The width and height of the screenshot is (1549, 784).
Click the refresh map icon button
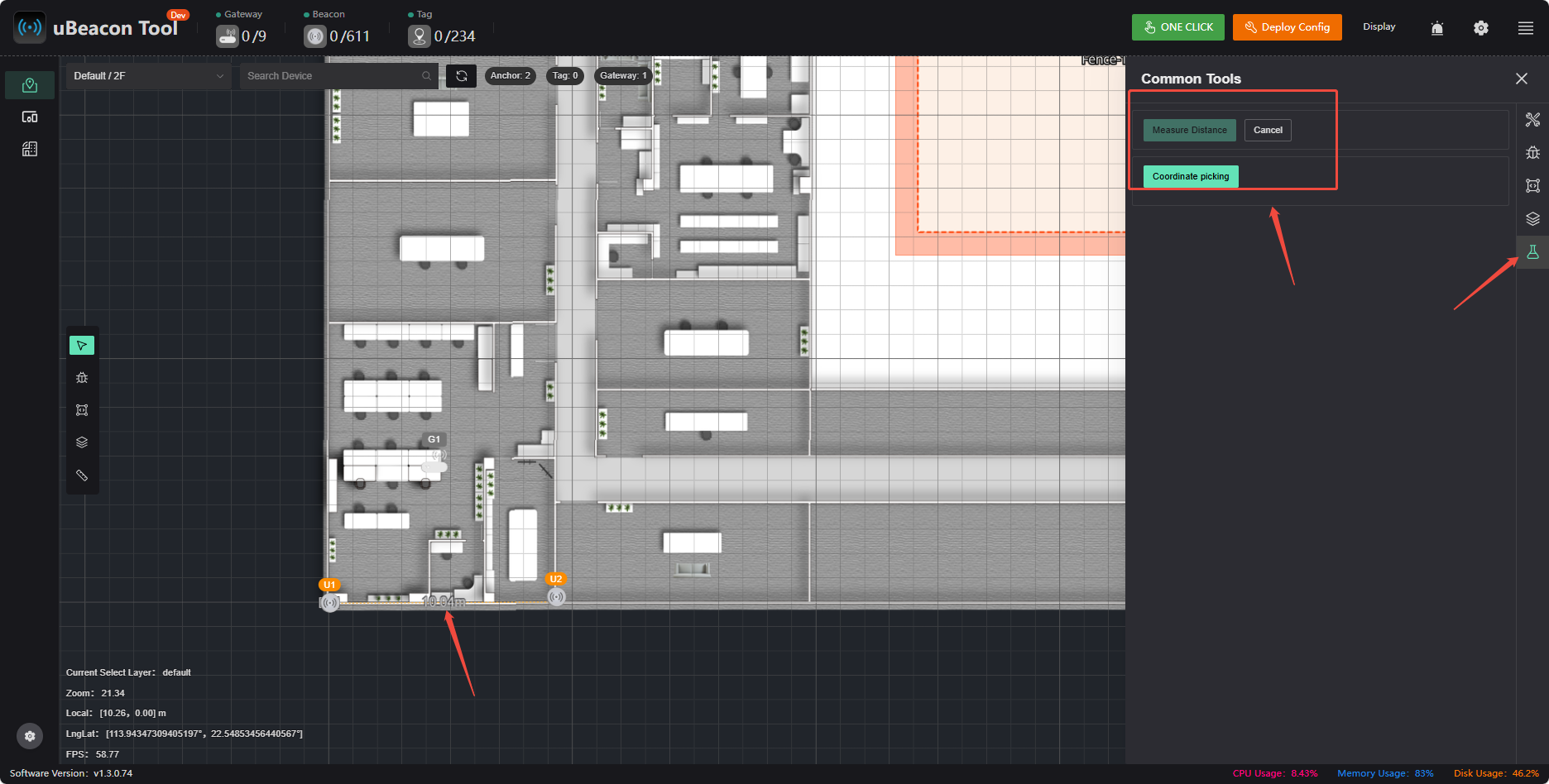(462, 76)
